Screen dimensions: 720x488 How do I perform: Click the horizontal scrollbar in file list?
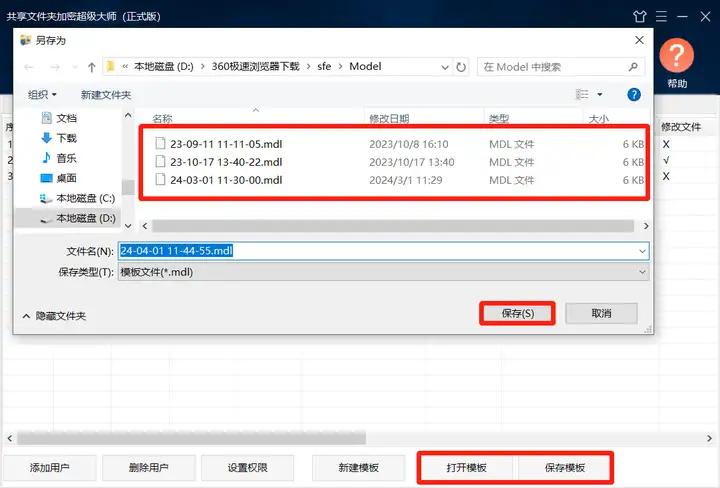[390, 226]
